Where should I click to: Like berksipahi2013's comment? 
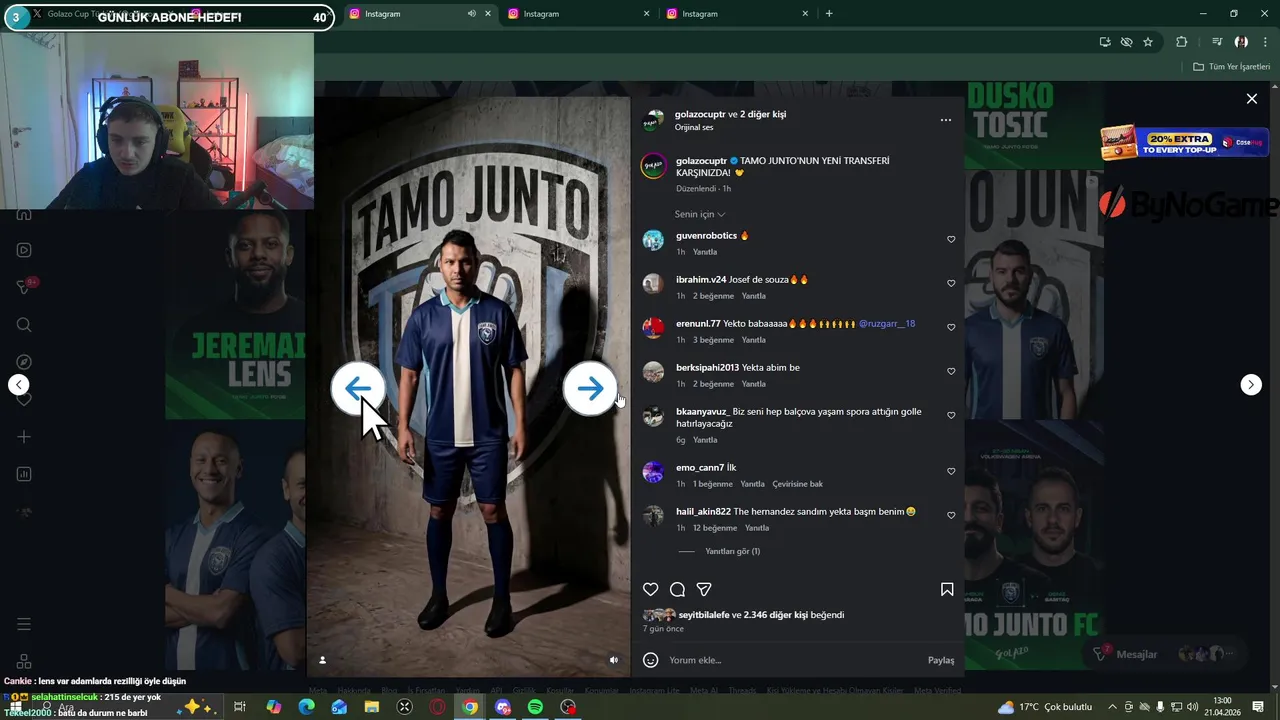click(x=951, y=371)
